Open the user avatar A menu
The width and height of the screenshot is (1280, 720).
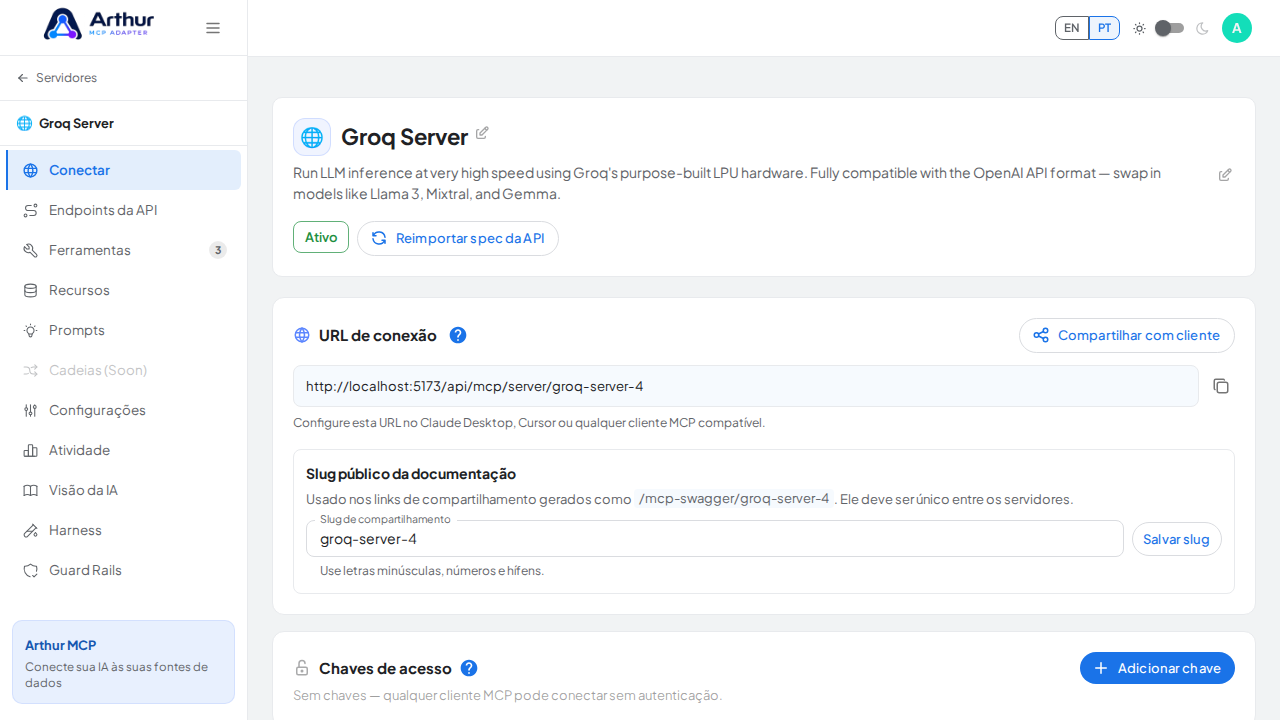click(x=1237, y=28)
